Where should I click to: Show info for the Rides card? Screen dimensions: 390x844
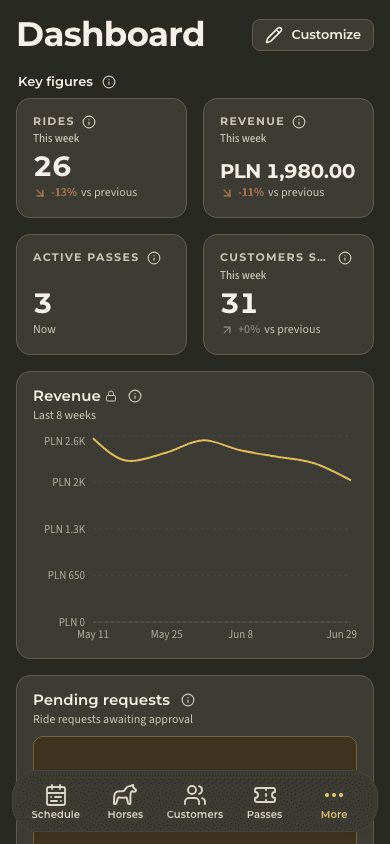point(89,122)
